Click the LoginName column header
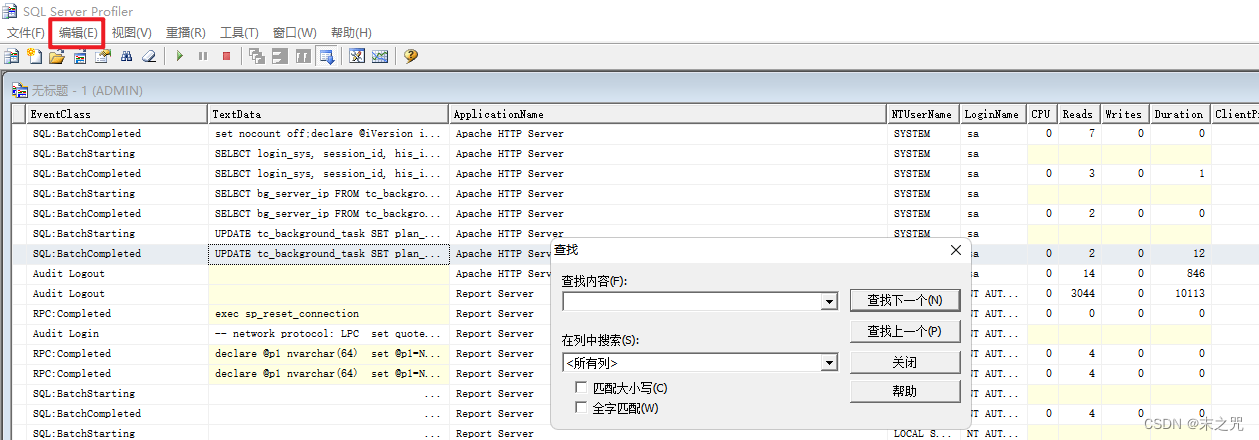Screen dimensions: 1259x440 coord(994,114)
